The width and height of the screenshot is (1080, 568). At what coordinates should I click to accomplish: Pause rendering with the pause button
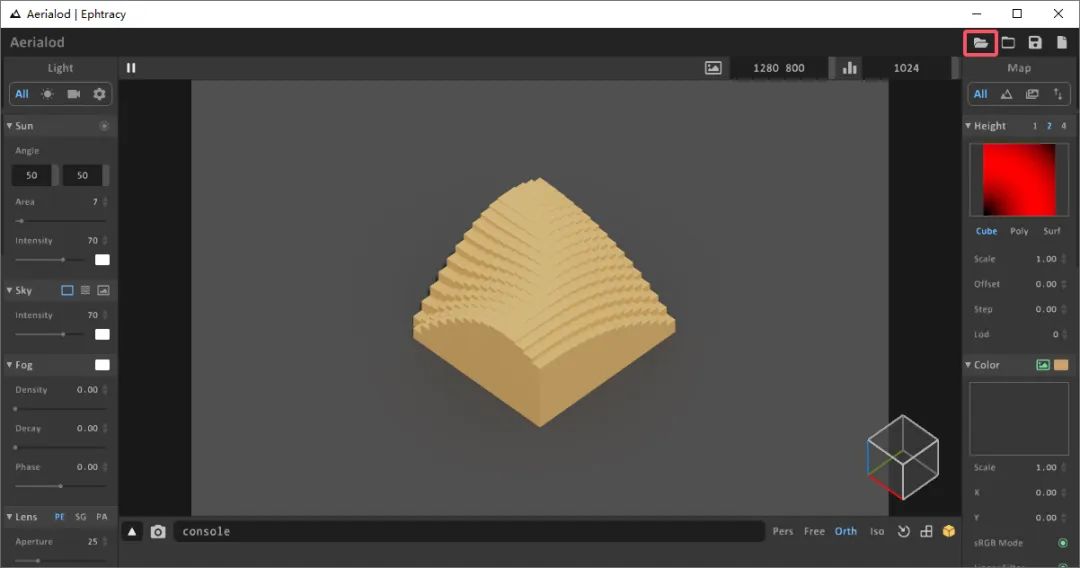[131, 67]
